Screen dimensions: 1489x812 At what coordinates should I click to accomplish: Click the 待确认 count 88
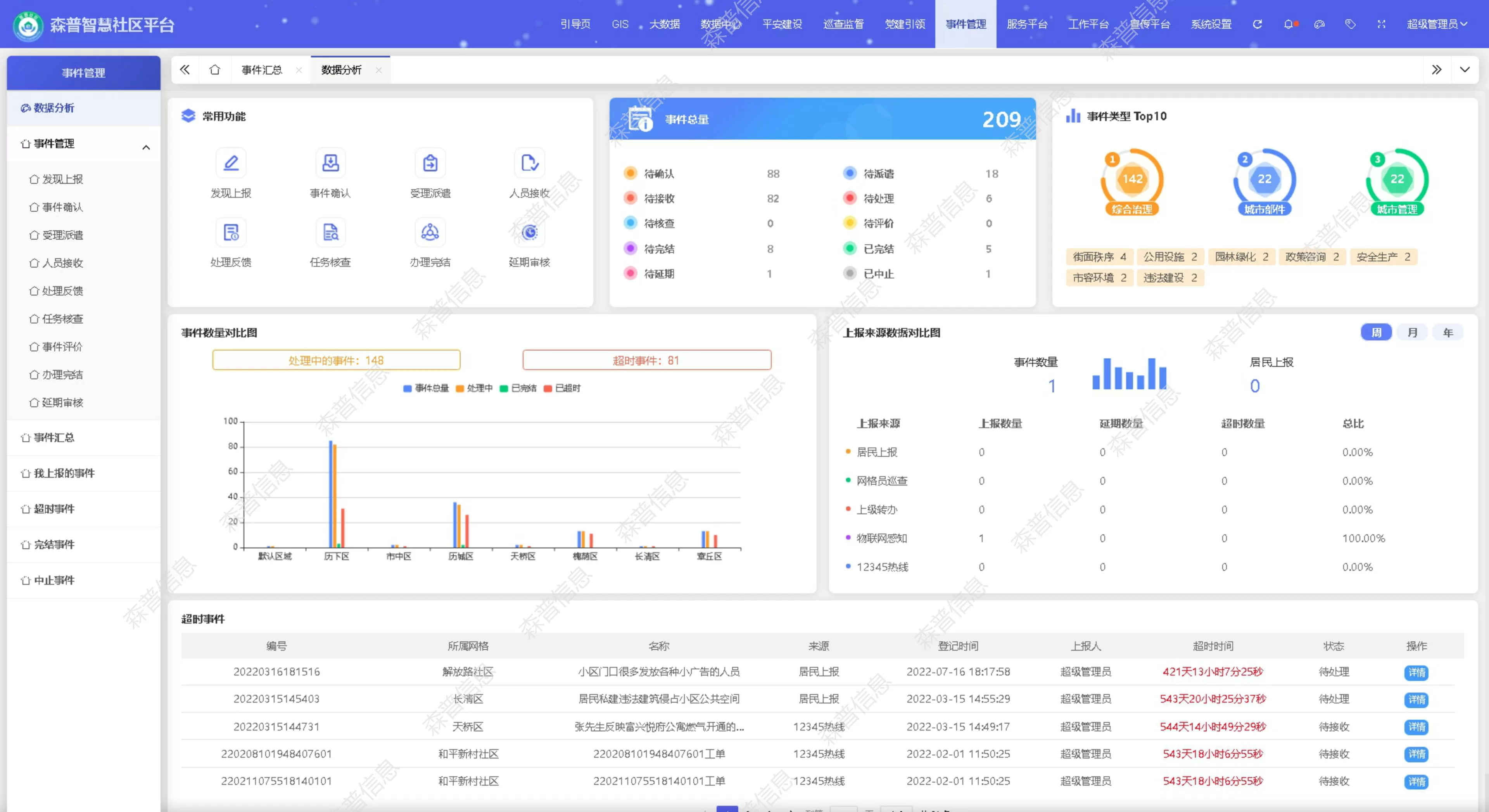tap(773, 174)
